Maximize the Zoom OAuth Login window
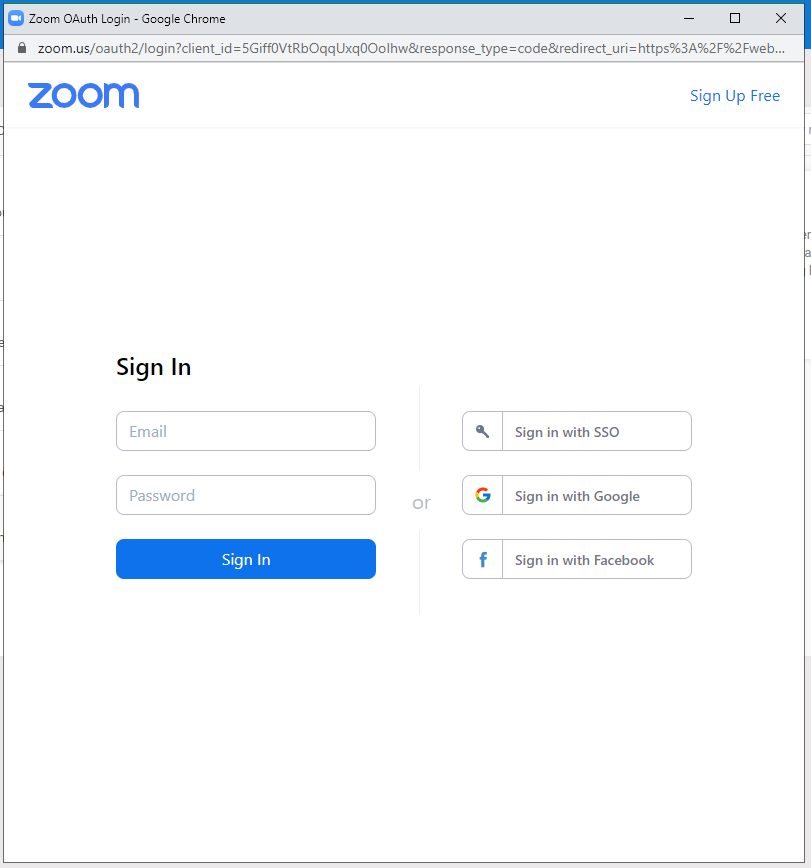This screenshot has height=868, width=811. [x=735, y=18]
